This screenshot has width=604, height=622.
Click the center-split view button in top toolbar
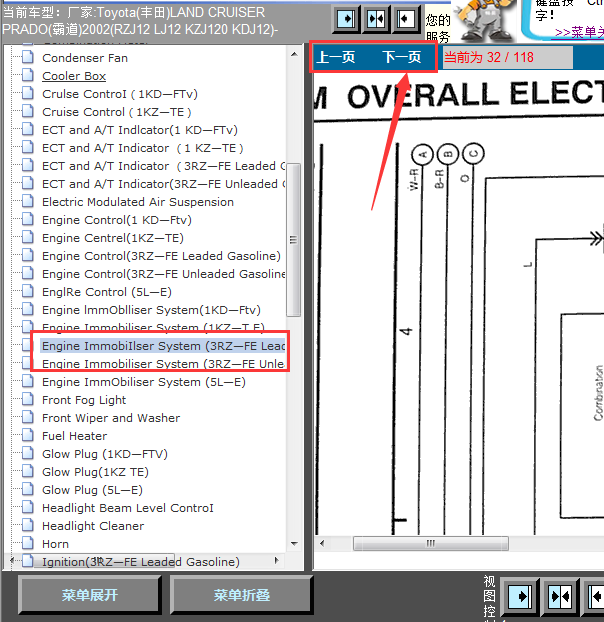(376, 19)
